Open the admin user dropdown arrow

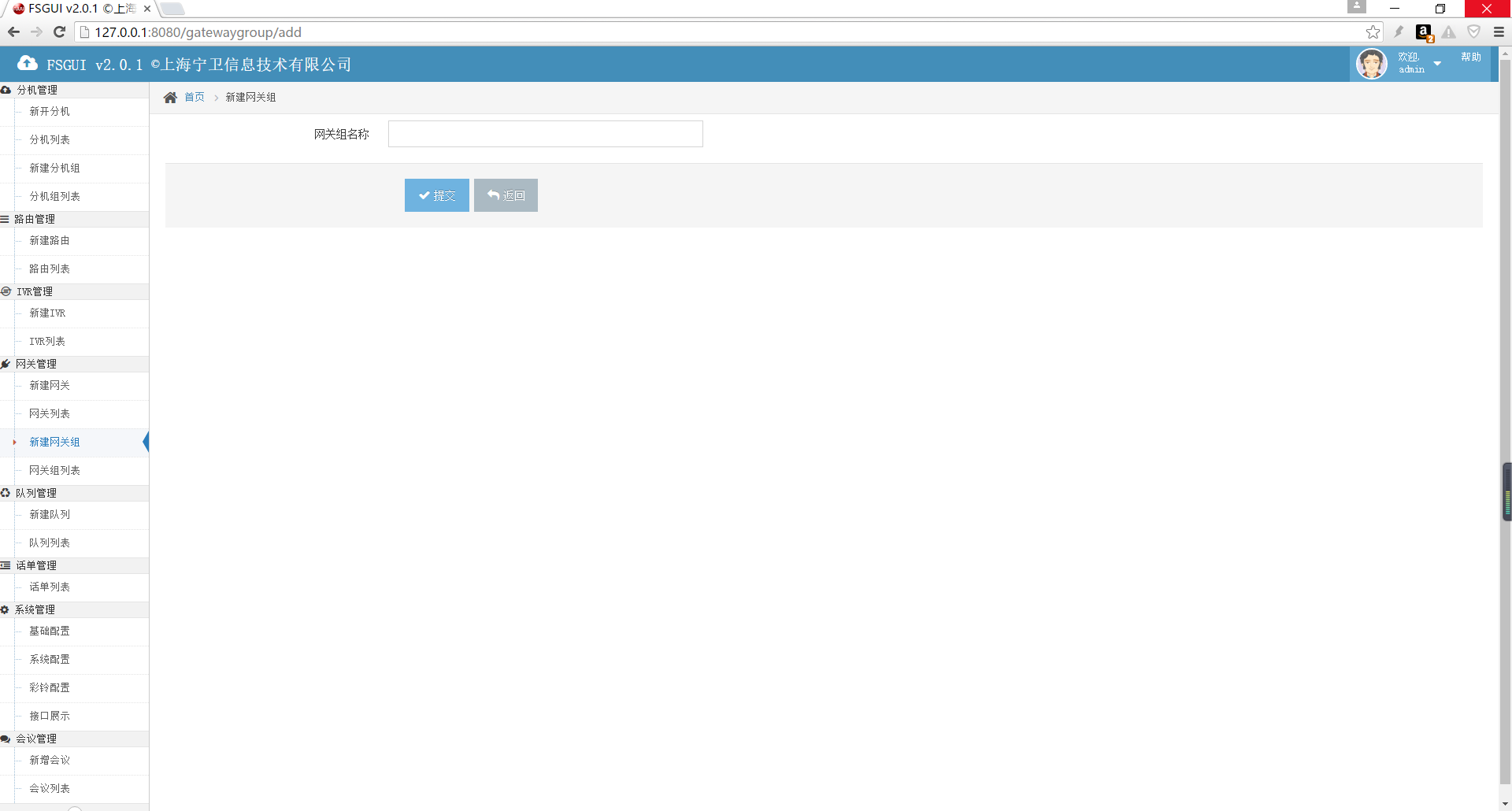tap(1437, 64)
